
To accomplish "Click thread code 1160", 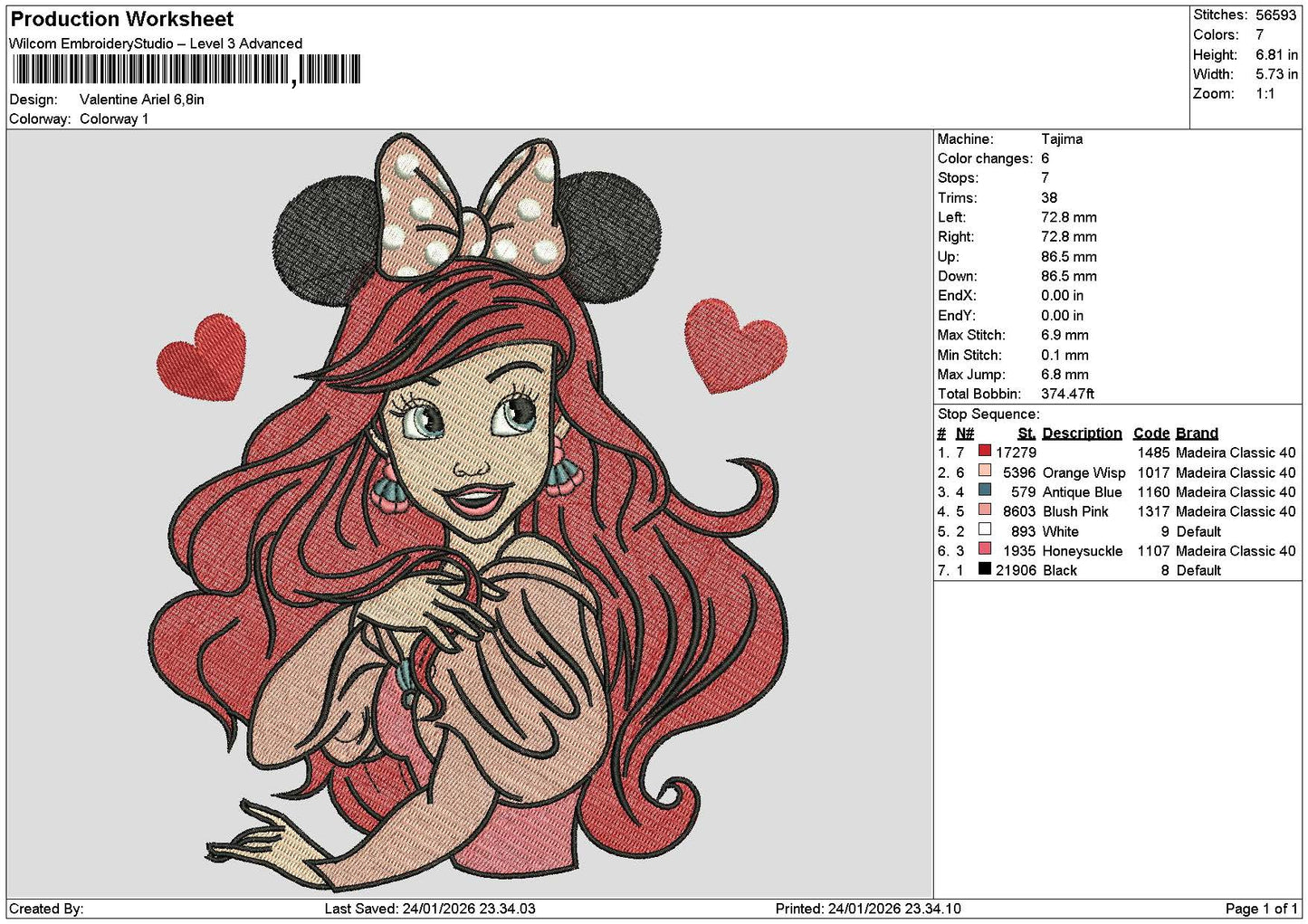I will click(1153, 492).
